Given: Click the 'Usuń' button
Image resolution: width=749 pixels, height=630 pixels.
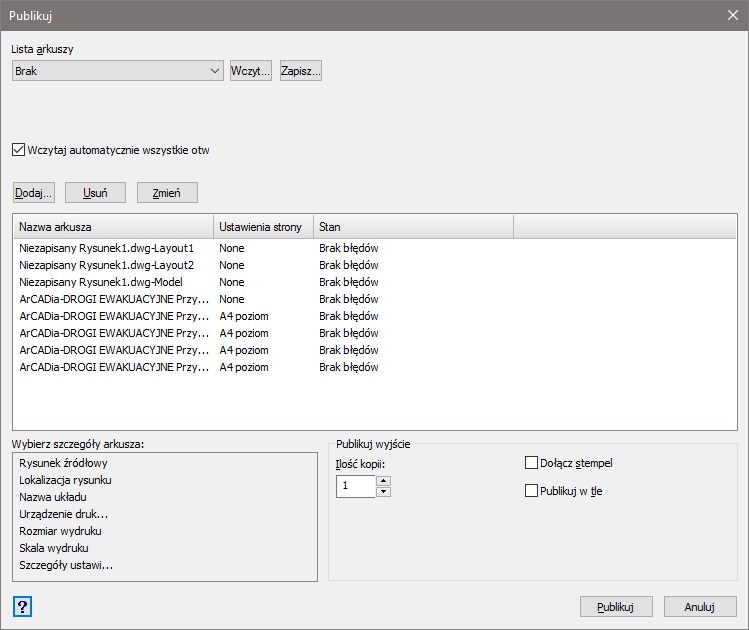Looking at the screenshot, I should click(95, 192).
